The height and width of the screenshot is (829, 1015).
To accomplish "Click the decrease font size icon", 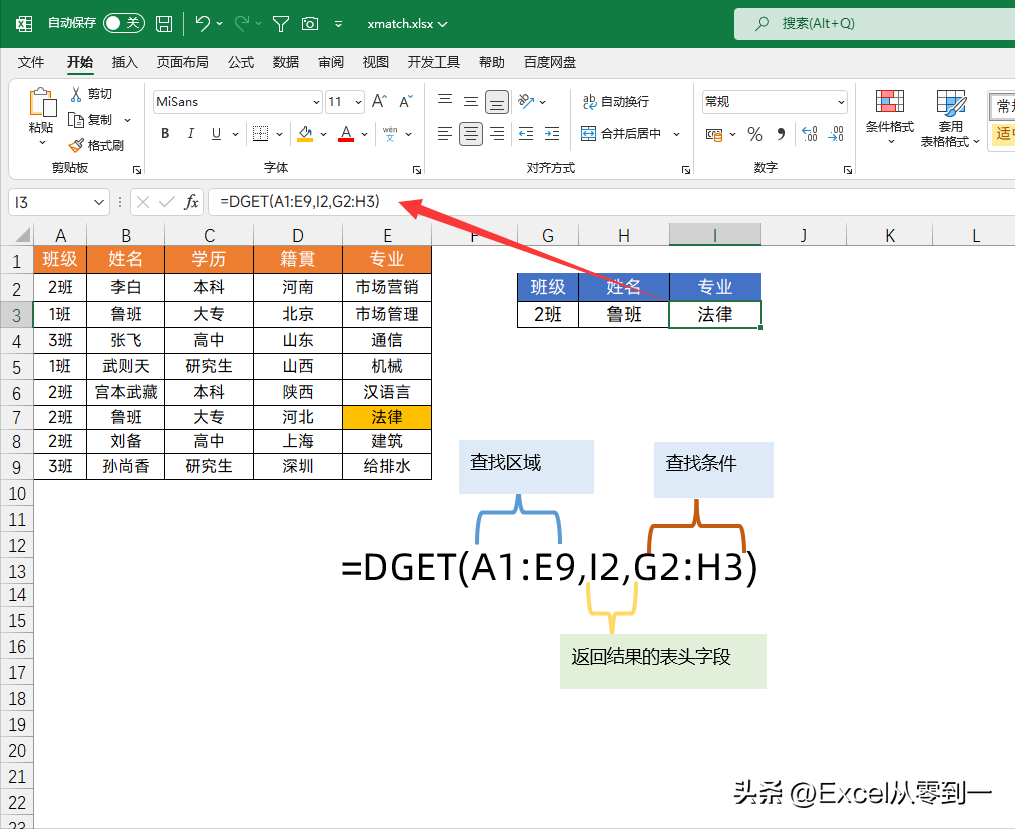I will (x=406, y=102).
